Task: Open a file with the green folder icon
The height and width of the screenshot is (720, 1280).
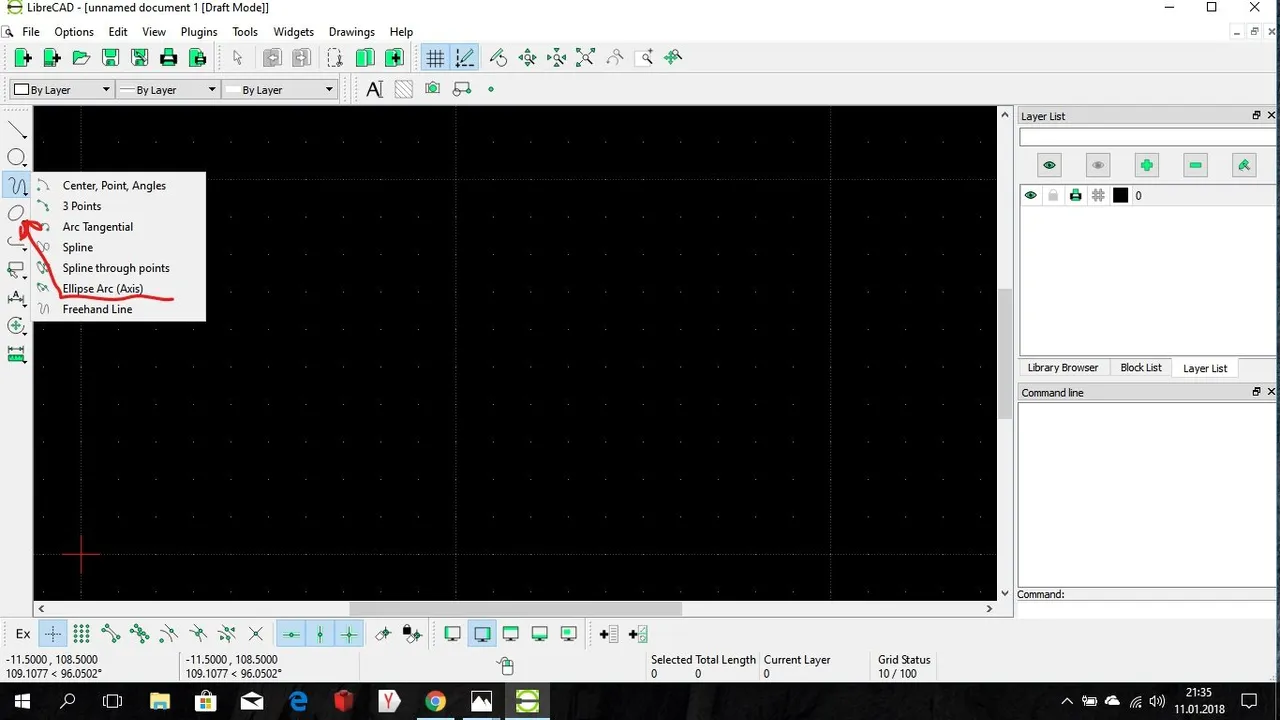Action: pos(81,58)
